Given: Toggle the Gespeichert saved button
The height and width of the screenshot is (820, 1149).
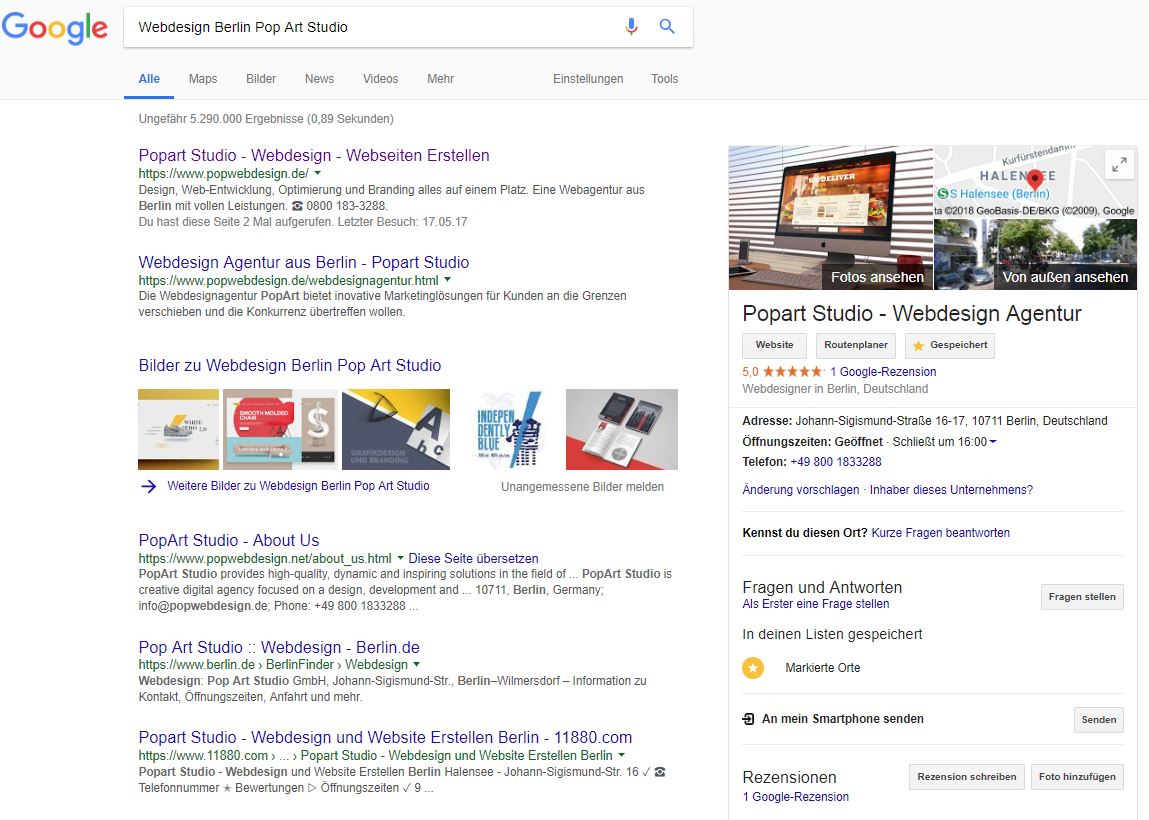Looking at the screenshot, I should pyautogui.click(x=950, y=345).
